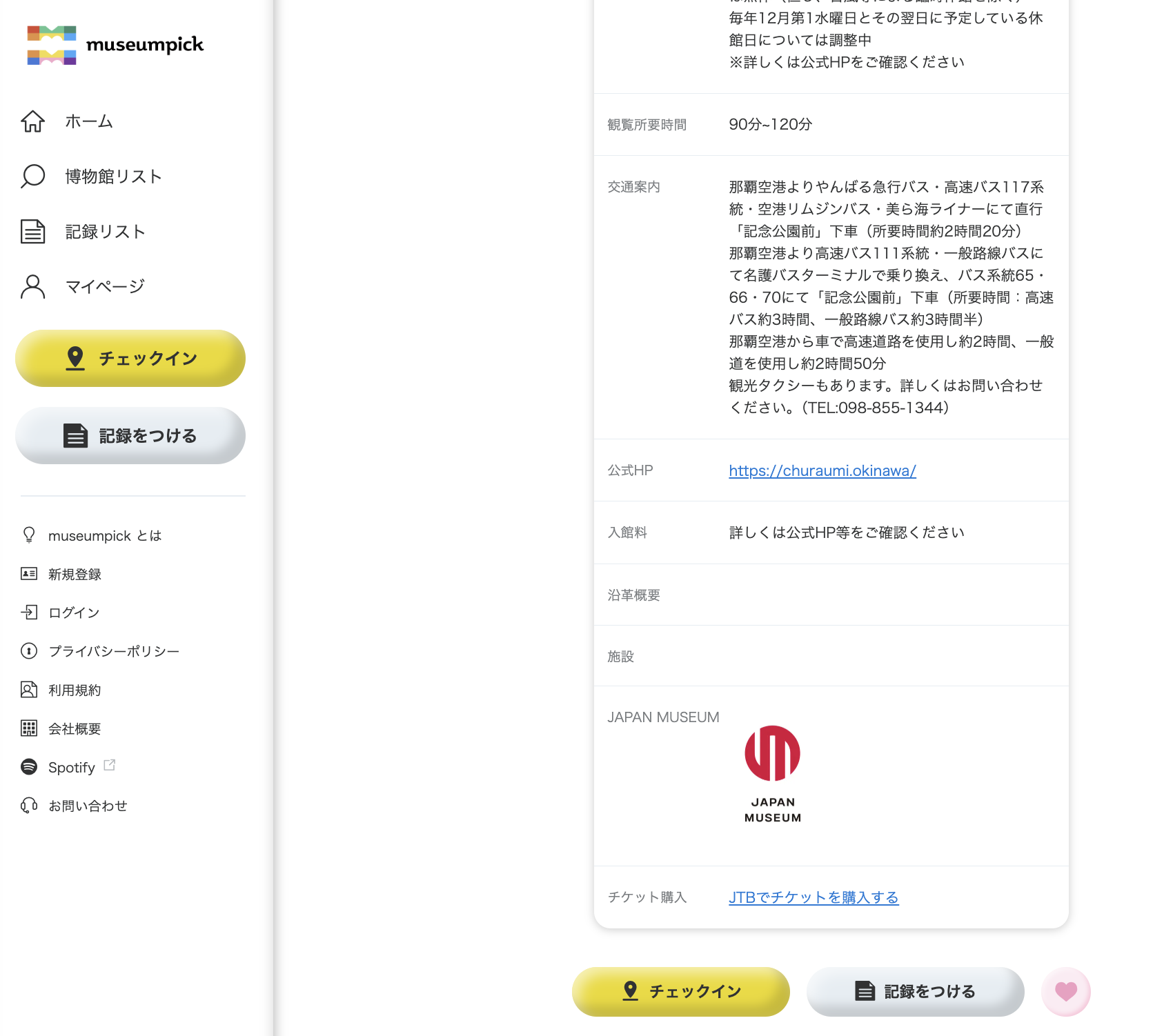Image resolution: width=1173 pixels, height=1036 pixels.
Task: Open the 新規登録 registration link
Action: pos(75,574)
